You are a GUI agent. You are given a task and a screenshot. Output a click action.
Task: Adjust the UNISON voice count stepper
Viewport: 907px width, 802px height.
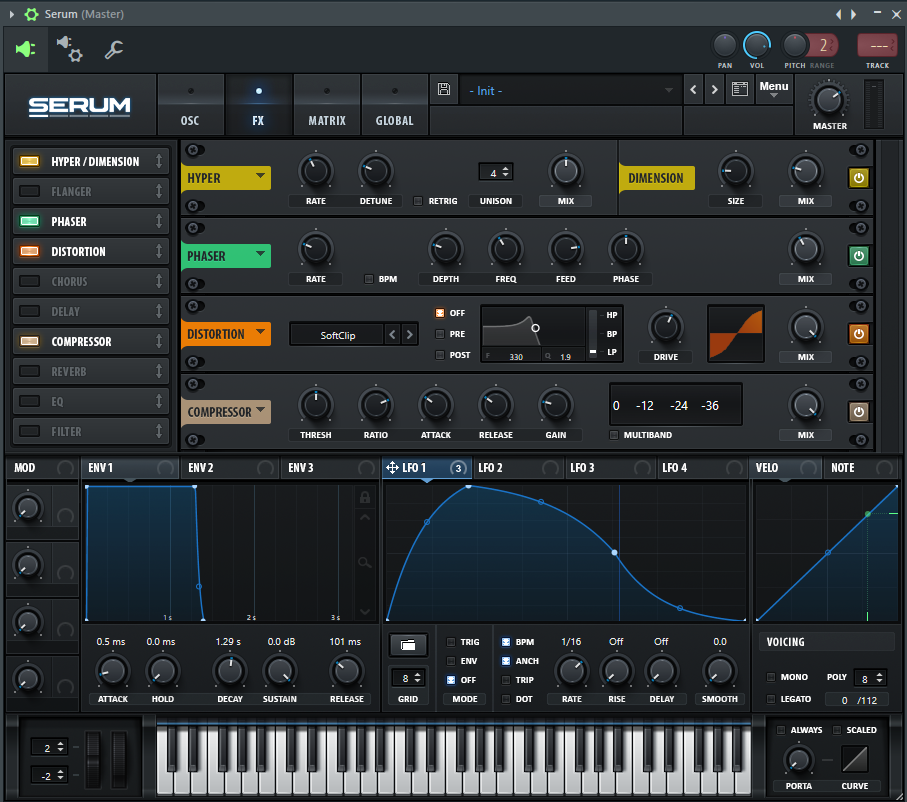[506, 172]
